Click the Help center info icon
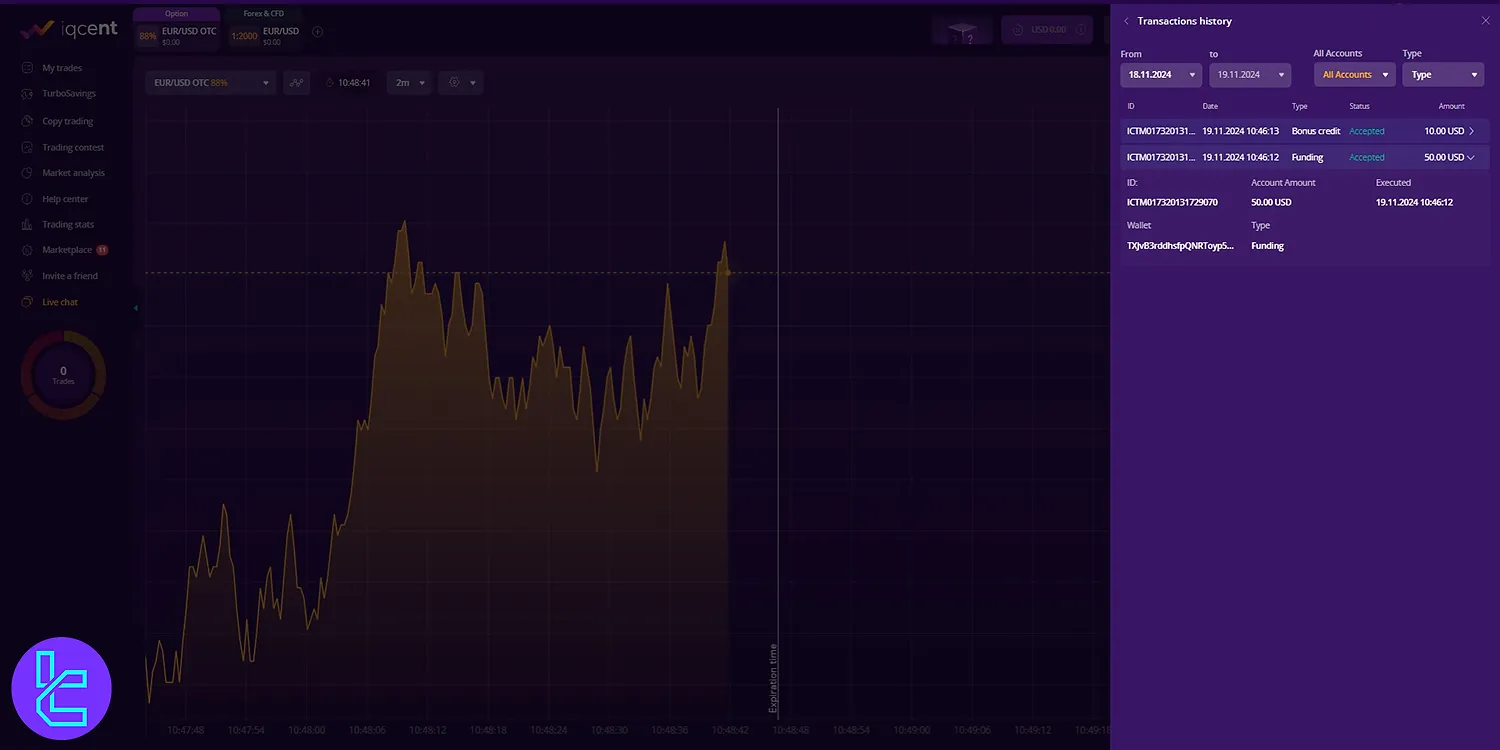The image size is (1500, 750). click(x=27, y=199)
